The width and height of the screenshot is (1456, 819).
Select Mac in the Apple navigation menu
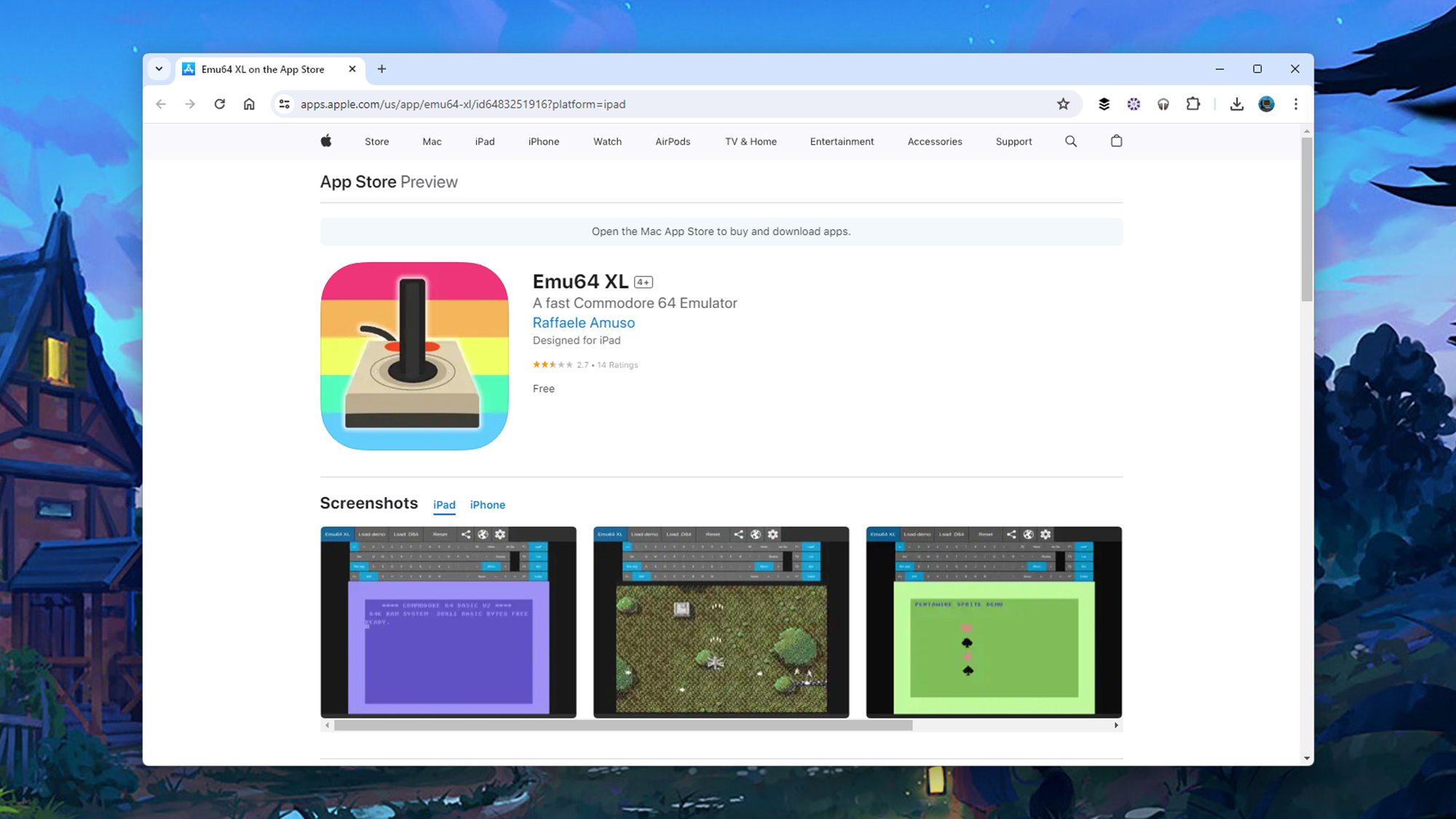coord(432,141)
